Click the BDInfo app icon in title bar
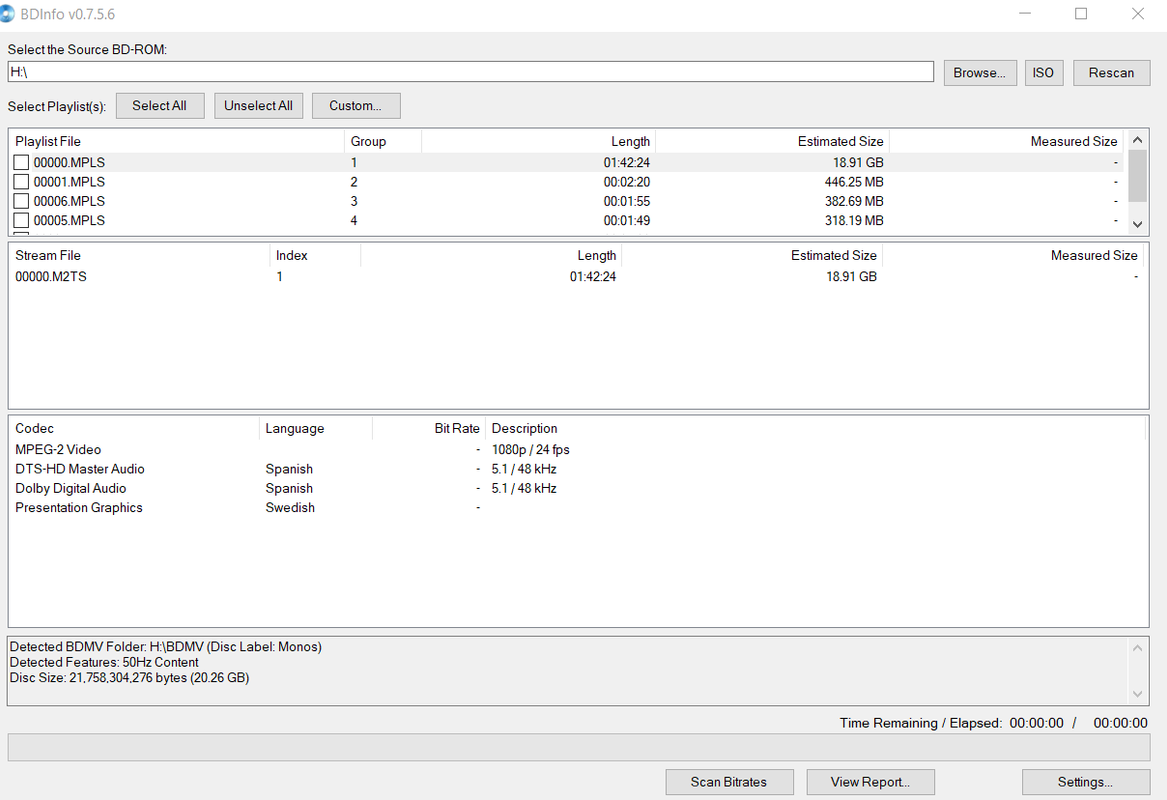Viewport: 1167px width, 800px height. point(7,13)
